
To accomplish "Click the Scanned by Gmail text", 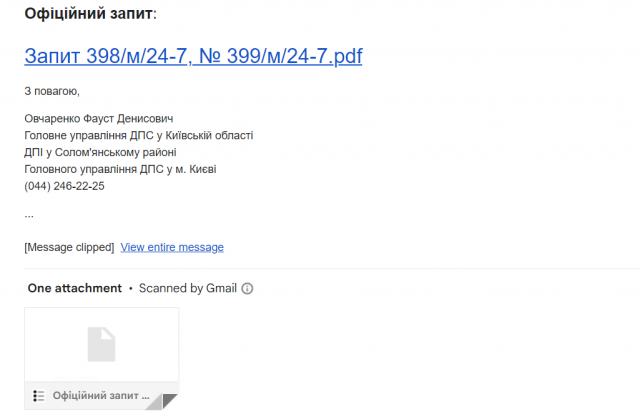I will point(188,288).
